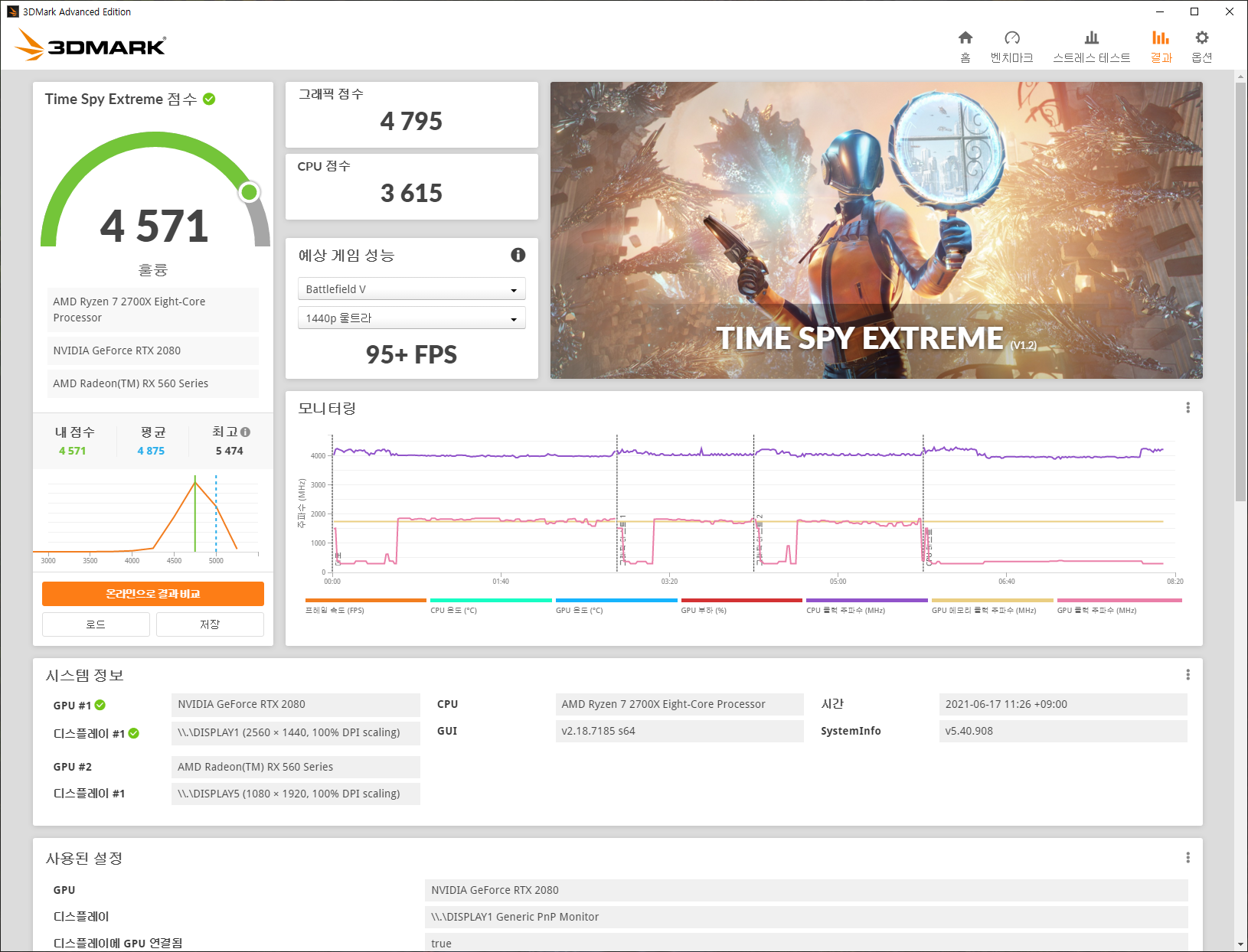Click the best score 5 474
Image resolution: width=1248 pixels, height=952 pixels.
(x=230, y=451)
